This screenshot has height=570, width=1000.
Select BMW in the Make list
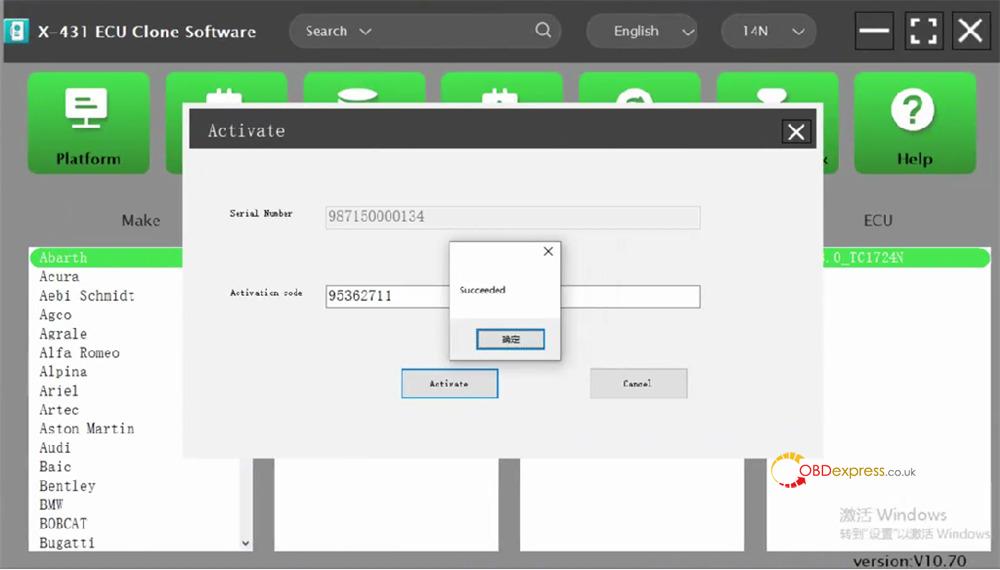[x=51, y=505]
